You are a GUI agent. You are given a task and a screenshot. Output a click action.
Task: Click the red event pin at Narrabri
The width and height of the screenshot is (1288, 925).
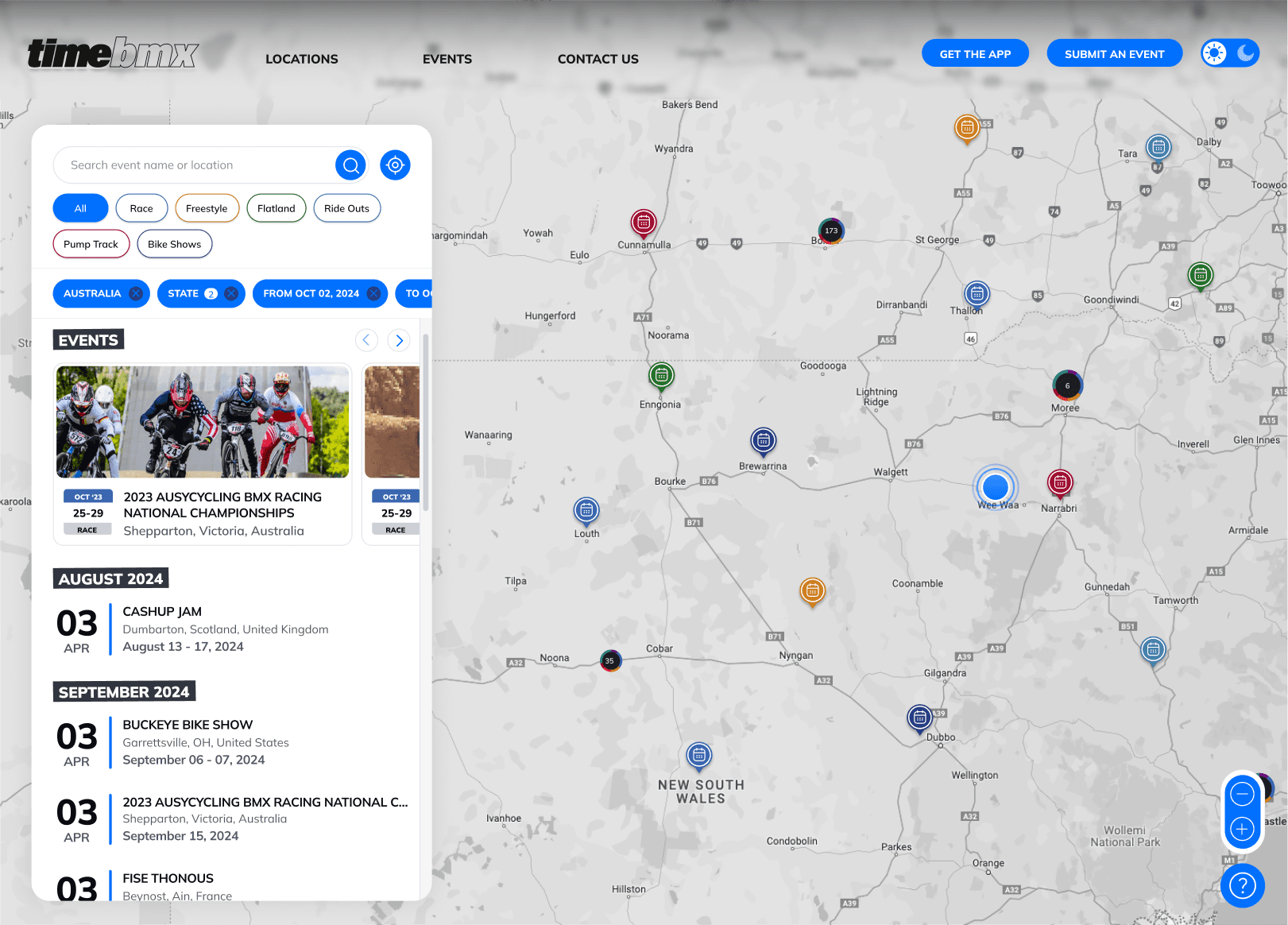coord(1060,482)
